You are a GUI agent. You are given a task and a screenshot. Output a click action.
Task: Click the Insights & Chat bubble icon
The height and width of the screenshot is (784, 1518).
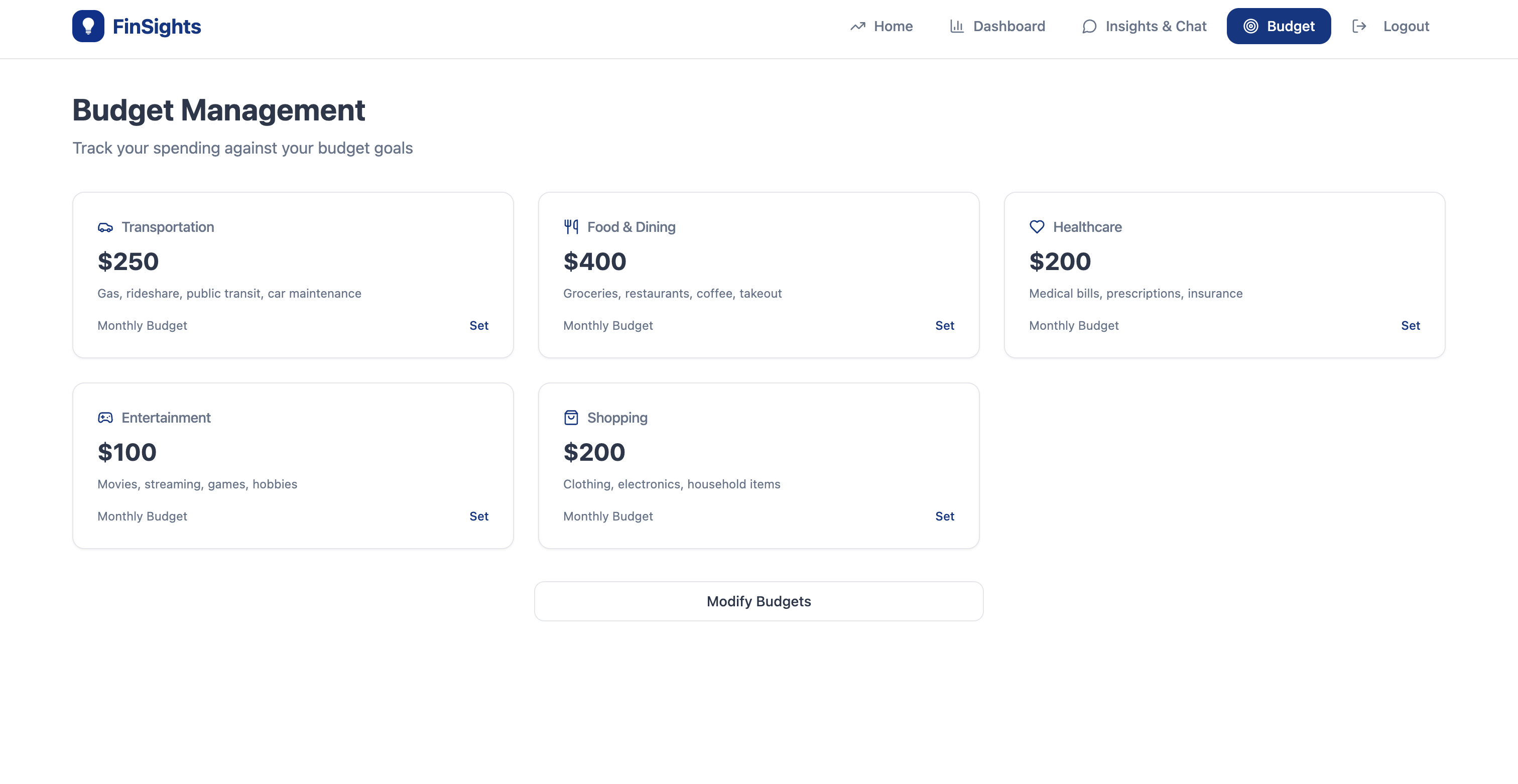1089,27
